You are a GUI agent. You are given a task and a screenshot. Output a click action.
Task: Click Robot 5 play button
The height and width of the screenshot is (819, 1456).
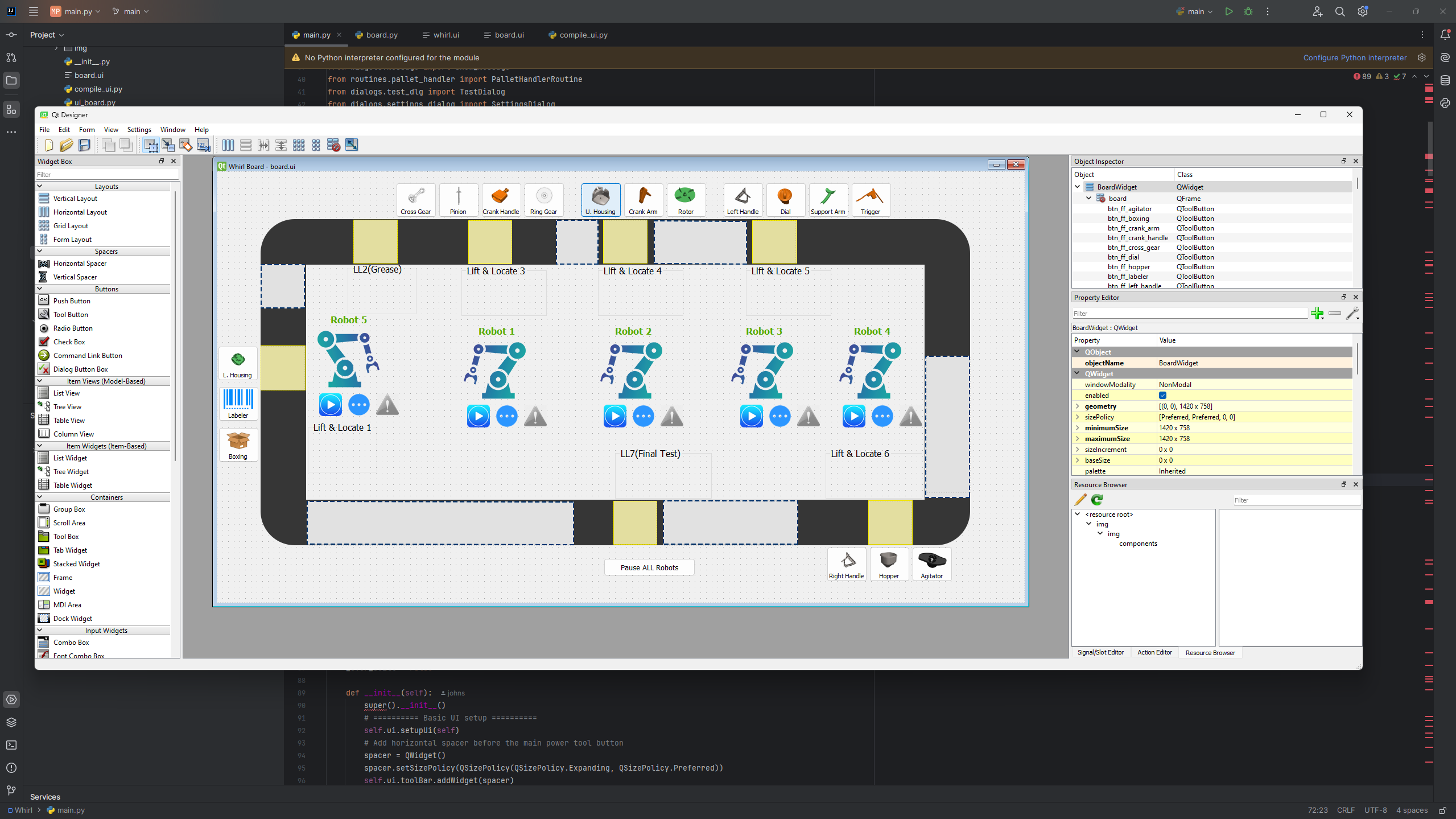point(331,405)
